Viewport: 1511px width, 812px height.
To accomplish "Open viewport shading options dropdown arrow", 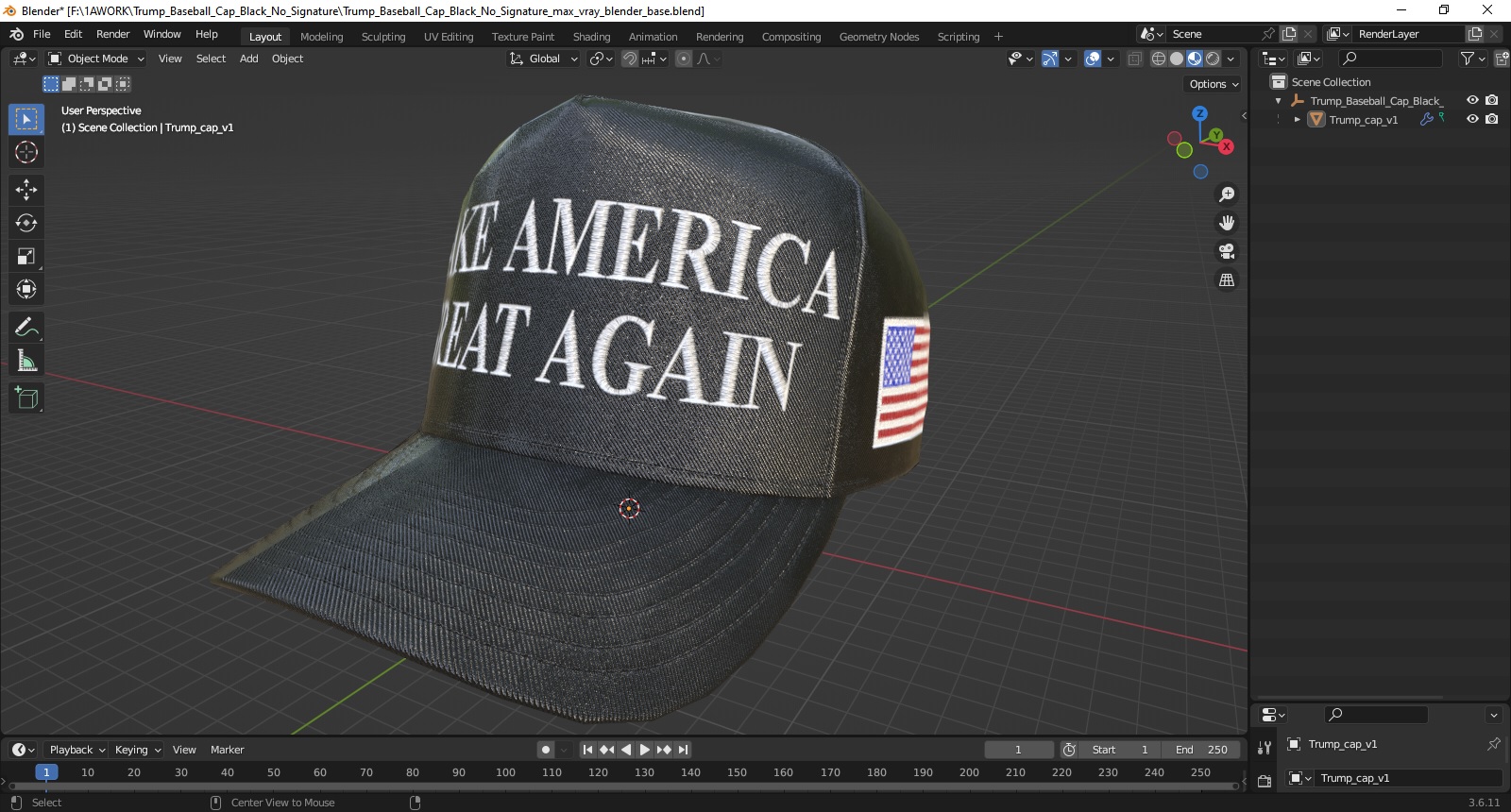I will pos(1231,59).
